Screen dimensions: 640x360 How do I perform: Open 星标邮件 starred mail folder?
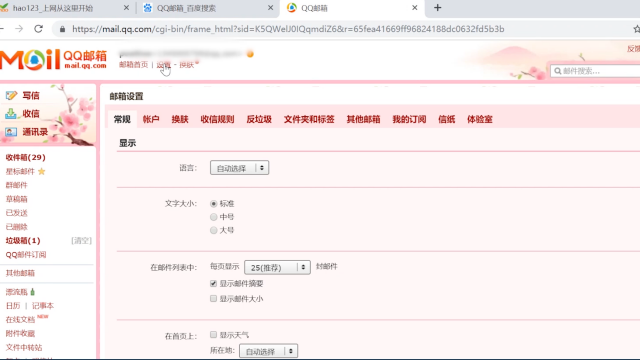20,171
